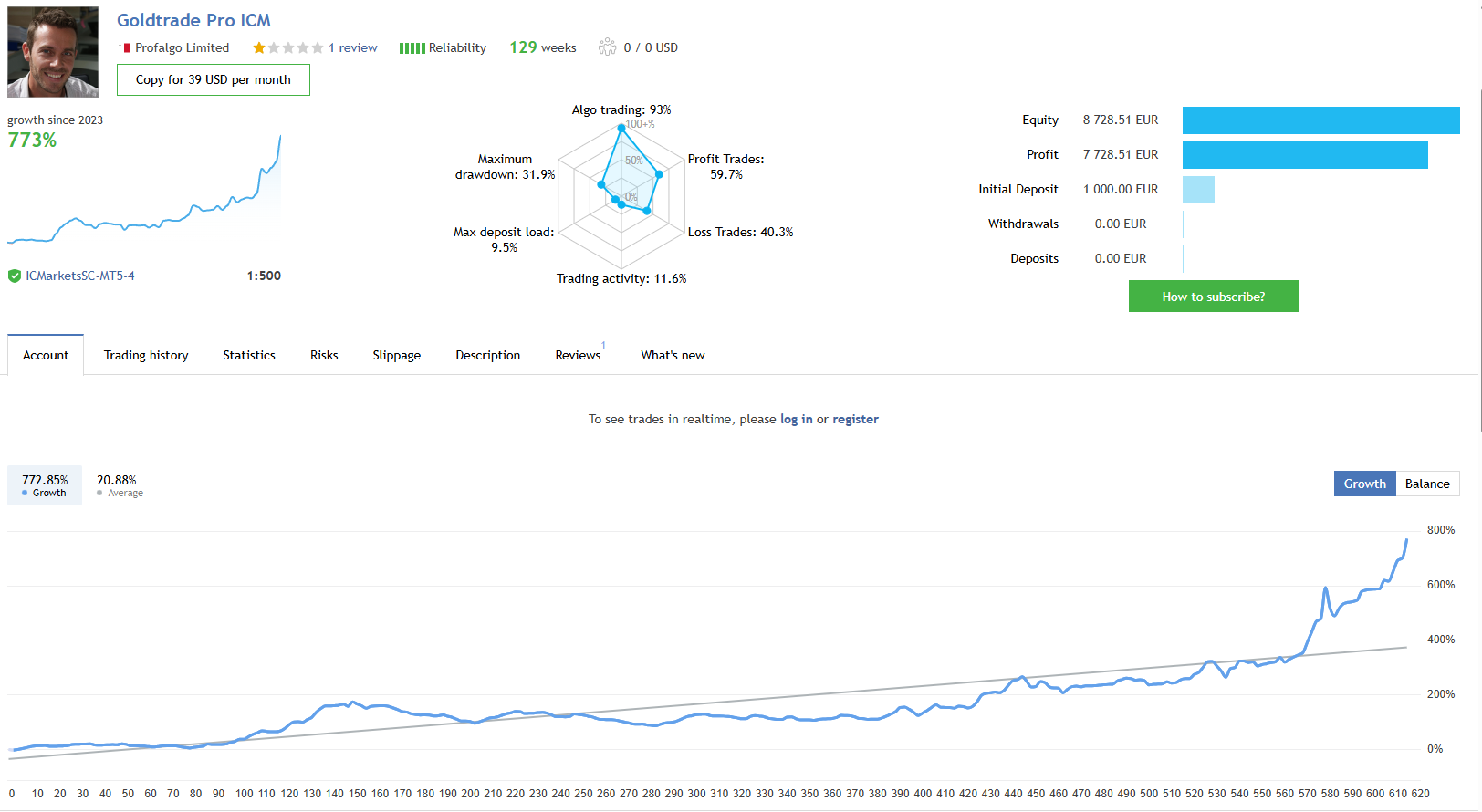This screenshot has width=1482, height=812.
Task: Click the Initial Deposit light-blue bar
Action: pyautogui.click(x=1198, y=190)
